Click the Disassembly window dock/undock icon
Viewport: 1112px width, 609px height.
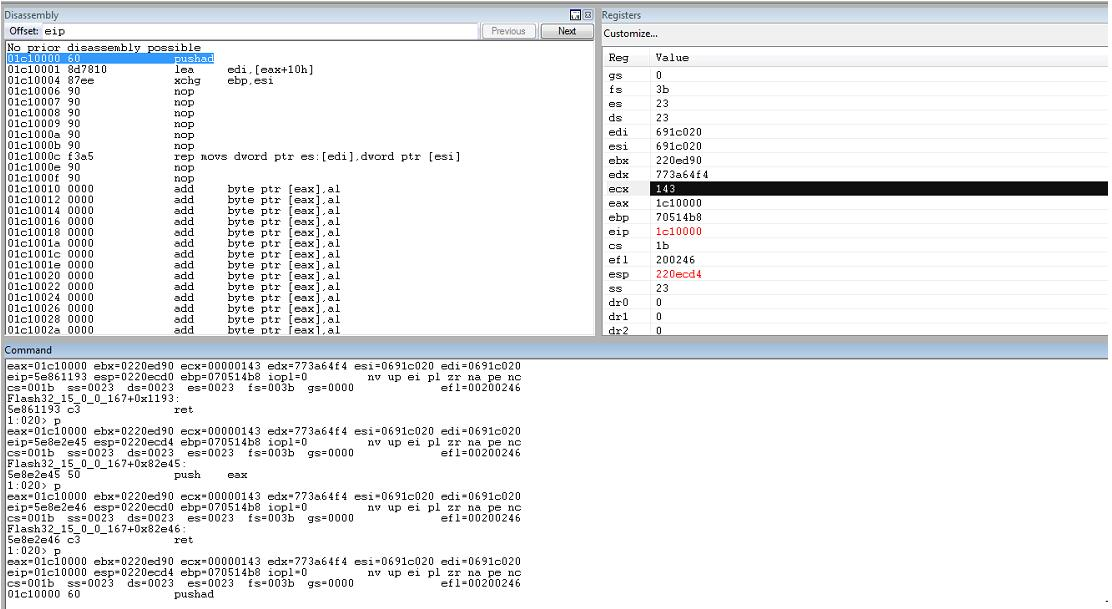click(x=575, y=15)
